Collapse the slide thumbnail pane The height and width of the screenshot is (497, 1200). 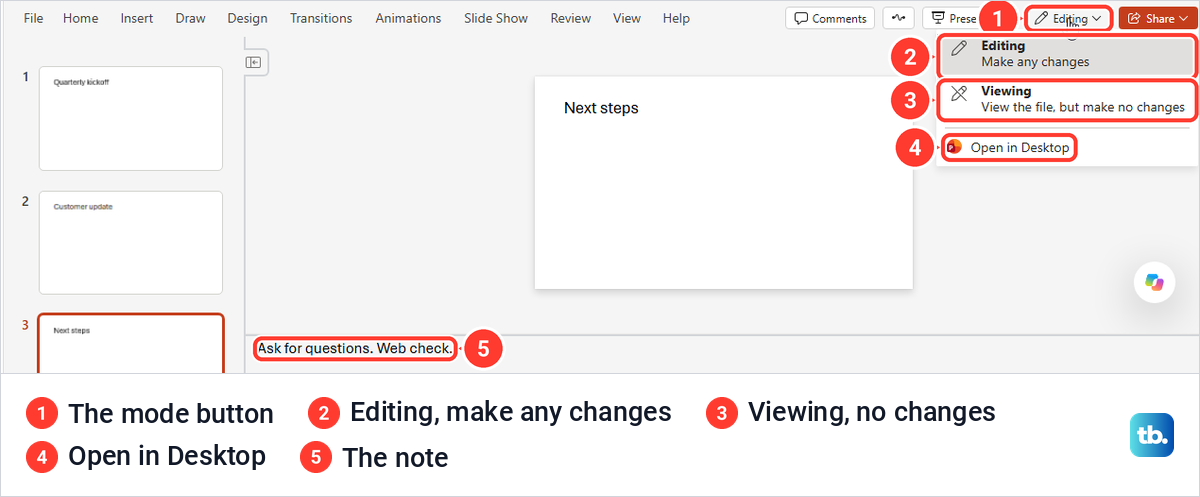254,62
